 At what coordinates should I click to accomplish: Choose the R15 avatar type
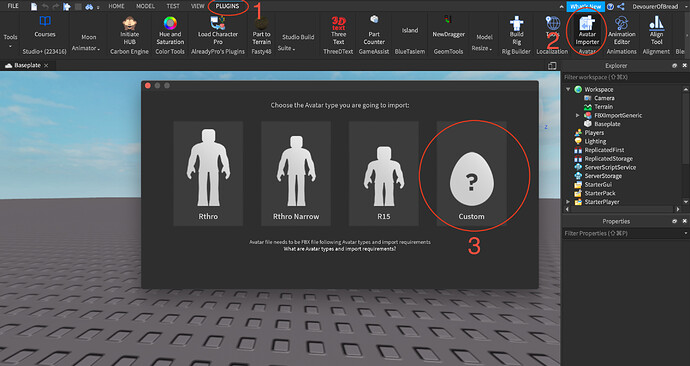pos(384,174)
